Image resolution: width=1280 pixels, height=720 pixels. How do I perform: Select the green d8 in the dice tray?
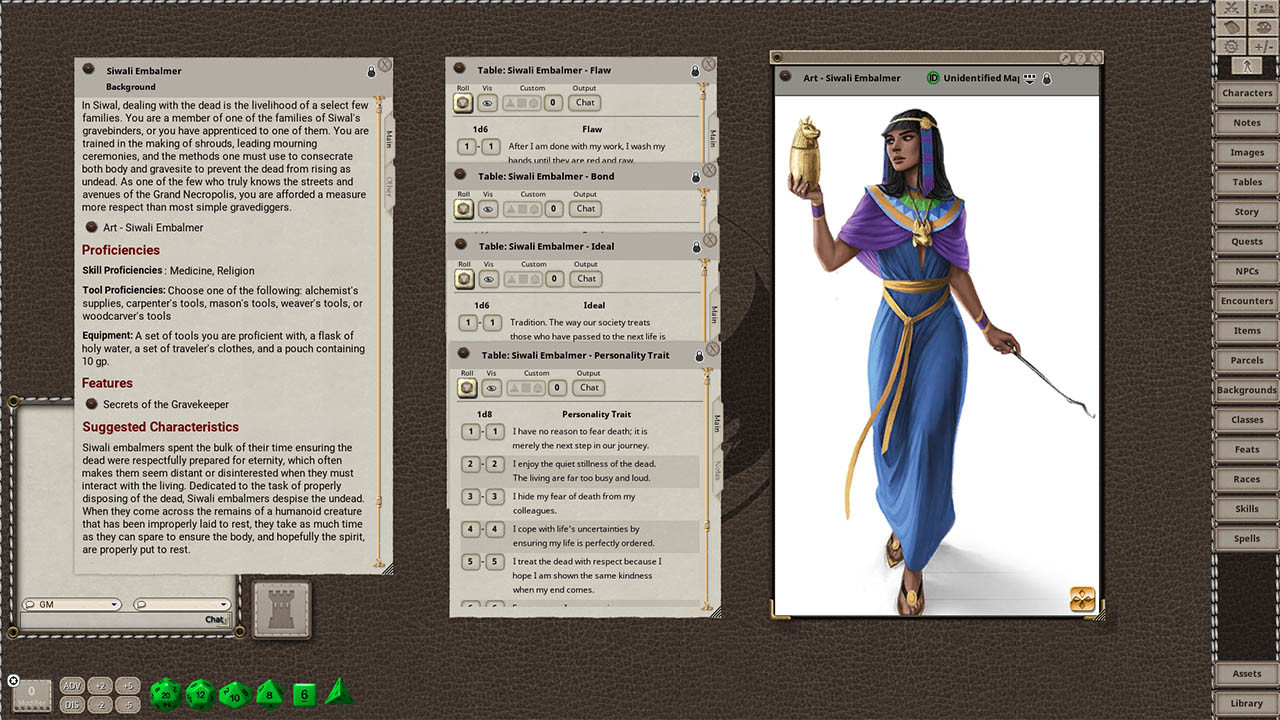268,692
